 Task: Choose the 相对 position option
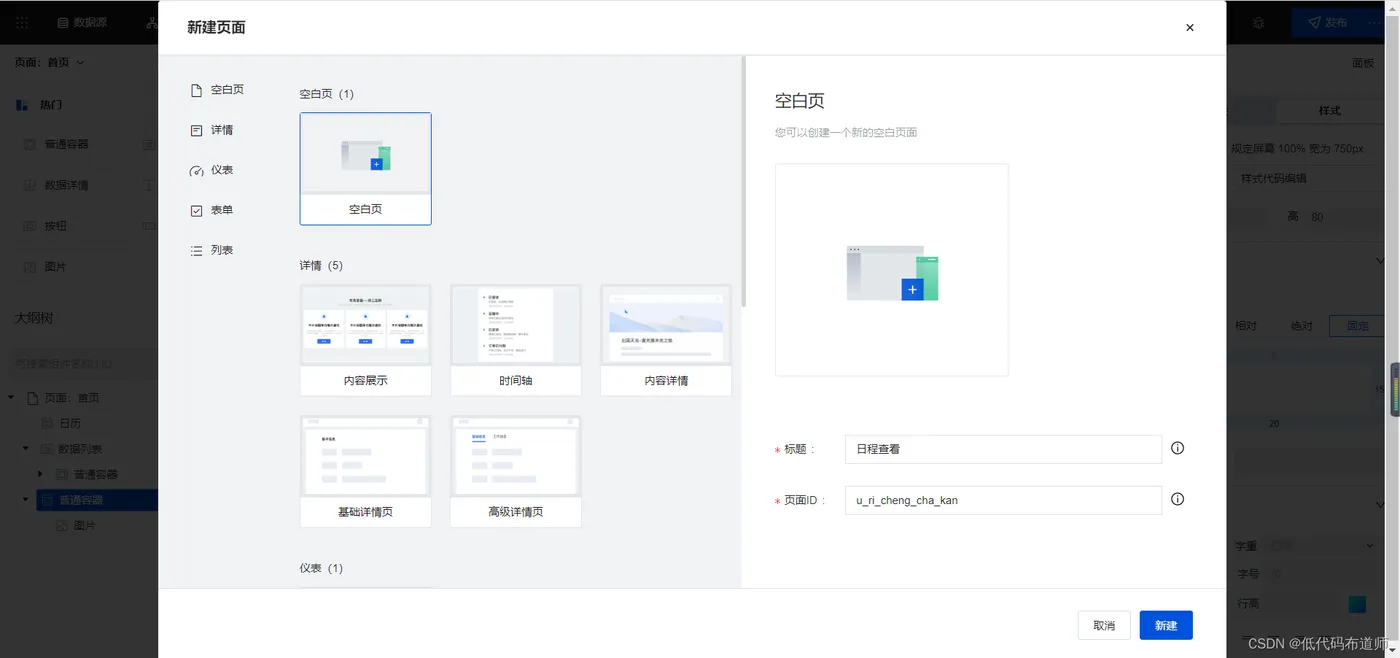coord(1245,326)
